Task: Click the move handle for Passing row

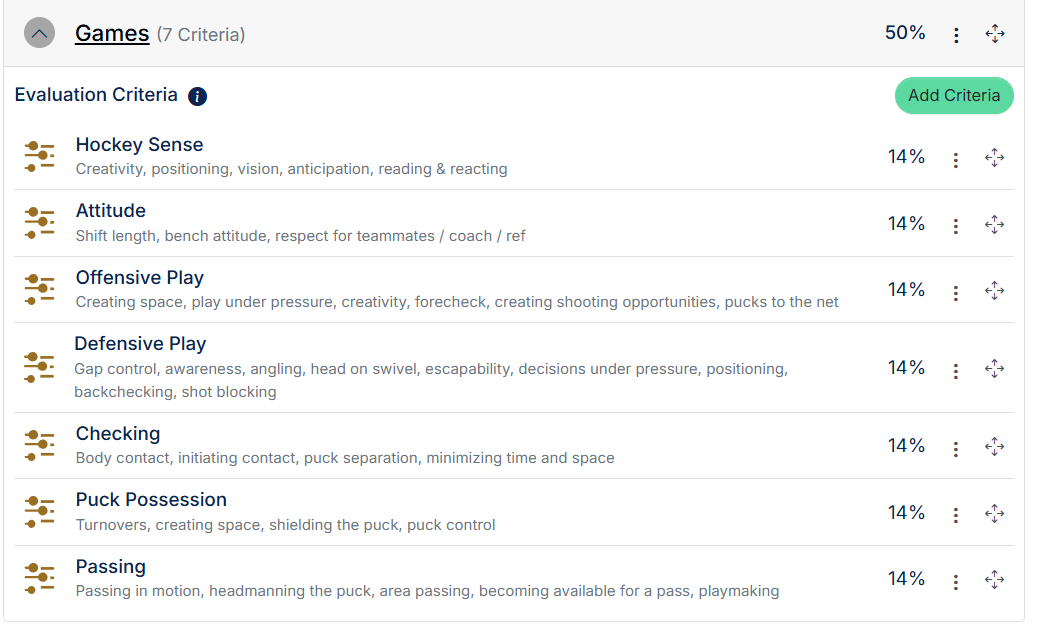Action: pyautogui.click(x=995, y=580)
